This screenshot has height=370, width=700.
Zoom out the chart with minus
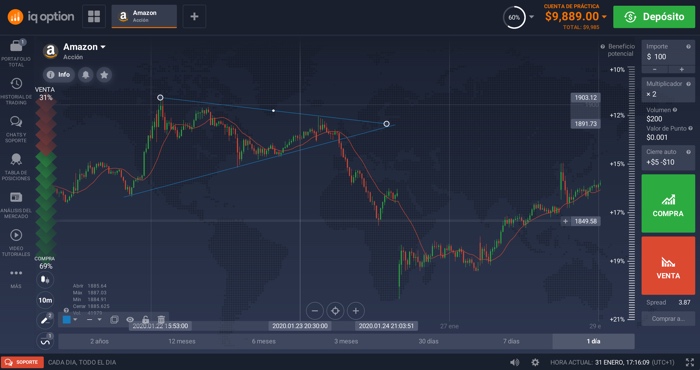pyautogui.click(x=315, y=311)
